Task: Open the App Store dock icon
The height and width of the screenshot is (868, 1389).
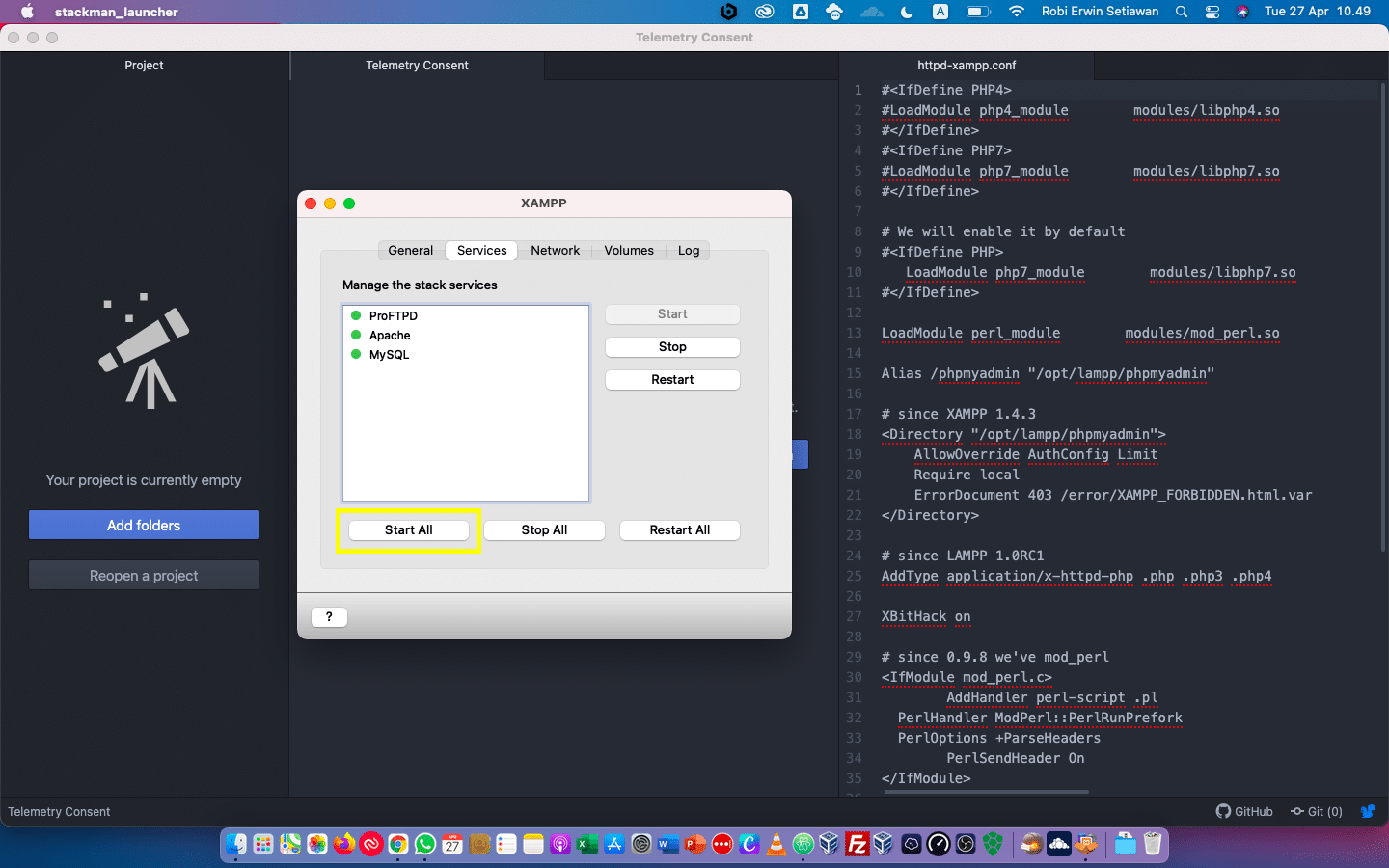Action: (613, 845)
